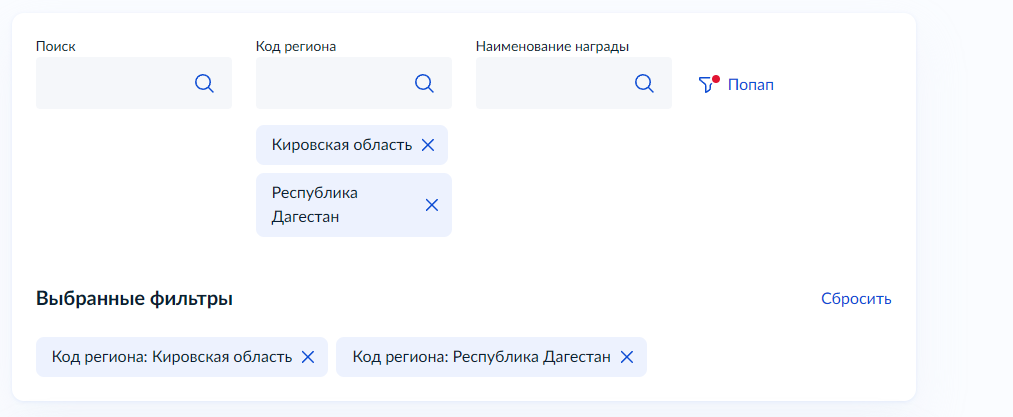The image size is (1013, 417).
Task: Remove the Республика Дагестан chip under Код региона
Action: point(432,205)
